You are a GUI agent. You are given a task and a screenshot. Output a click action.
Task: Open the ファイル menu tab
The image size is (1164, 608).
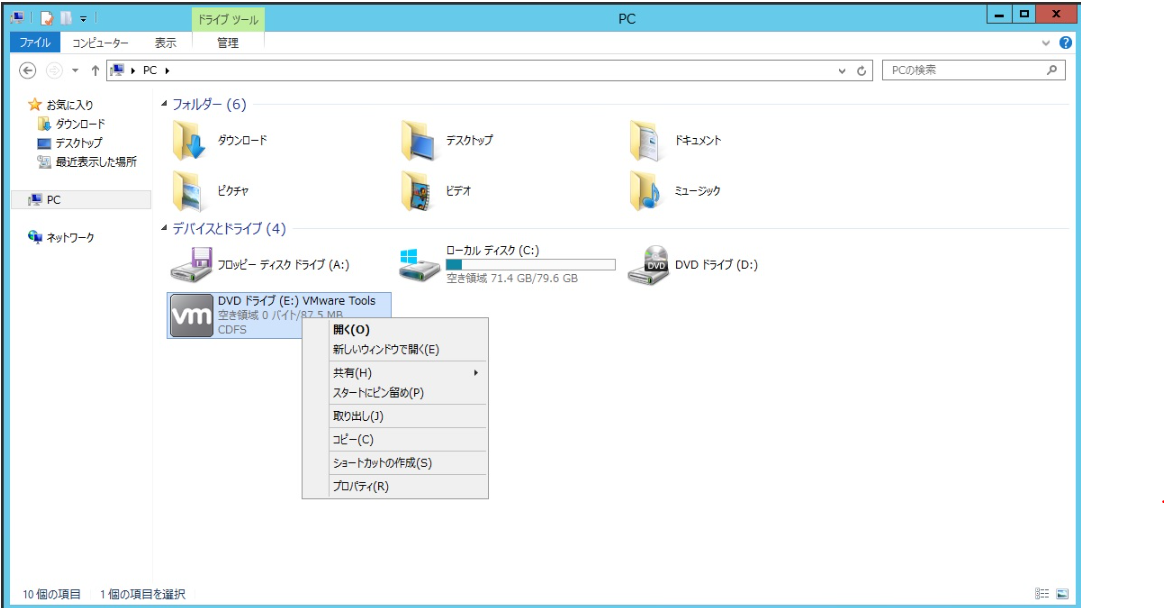35,43
